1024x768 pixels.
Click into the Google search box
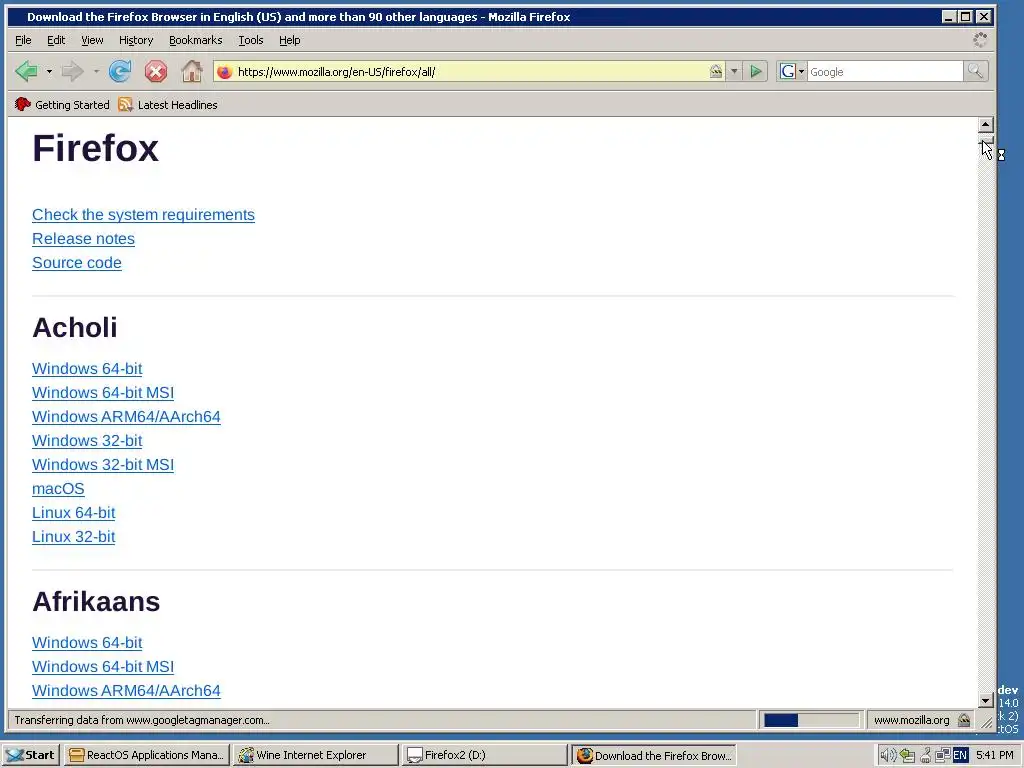[x=885, y=71]
